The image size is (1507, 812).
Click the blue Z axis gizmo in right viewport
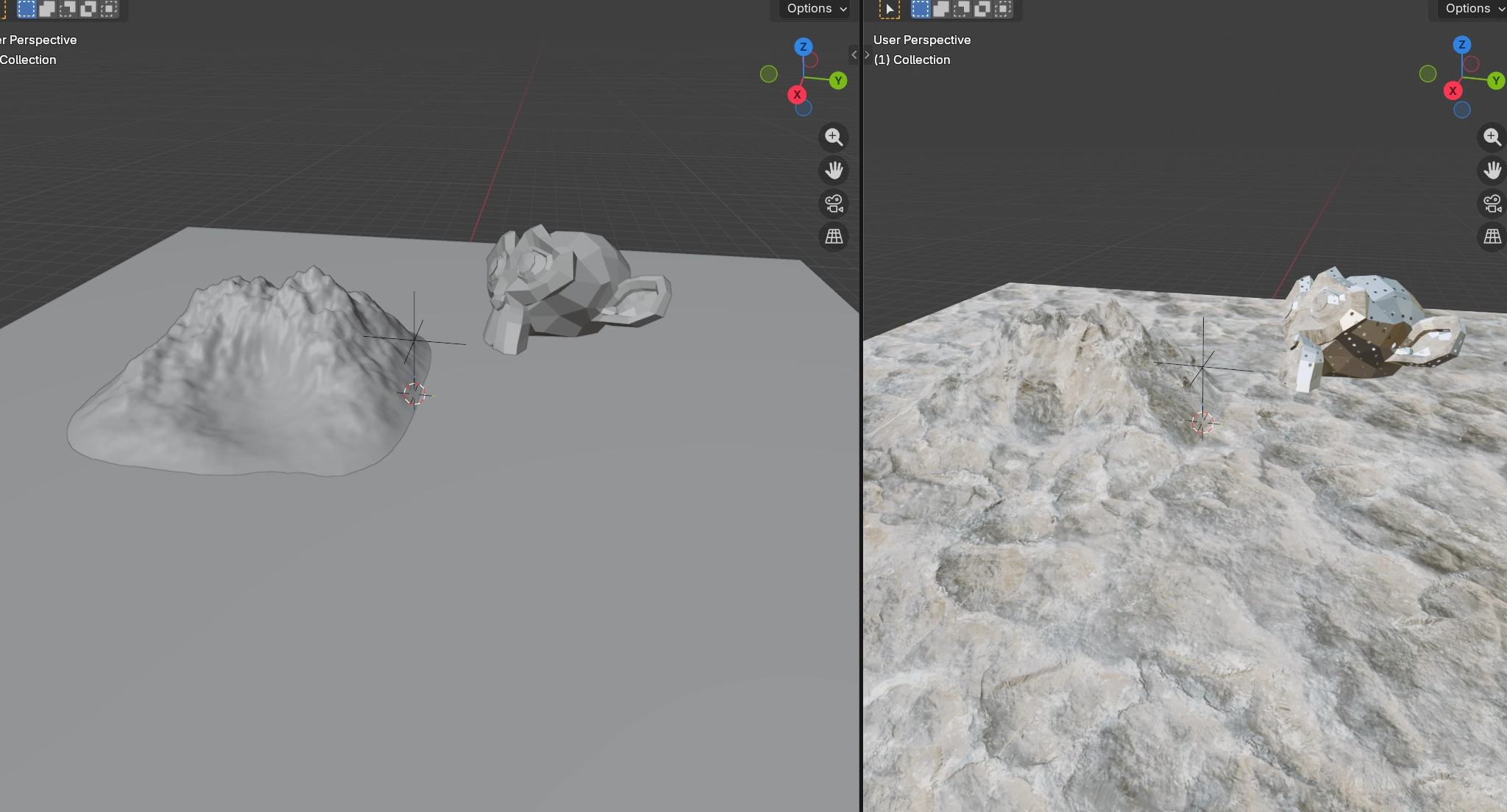point(1461,45)
